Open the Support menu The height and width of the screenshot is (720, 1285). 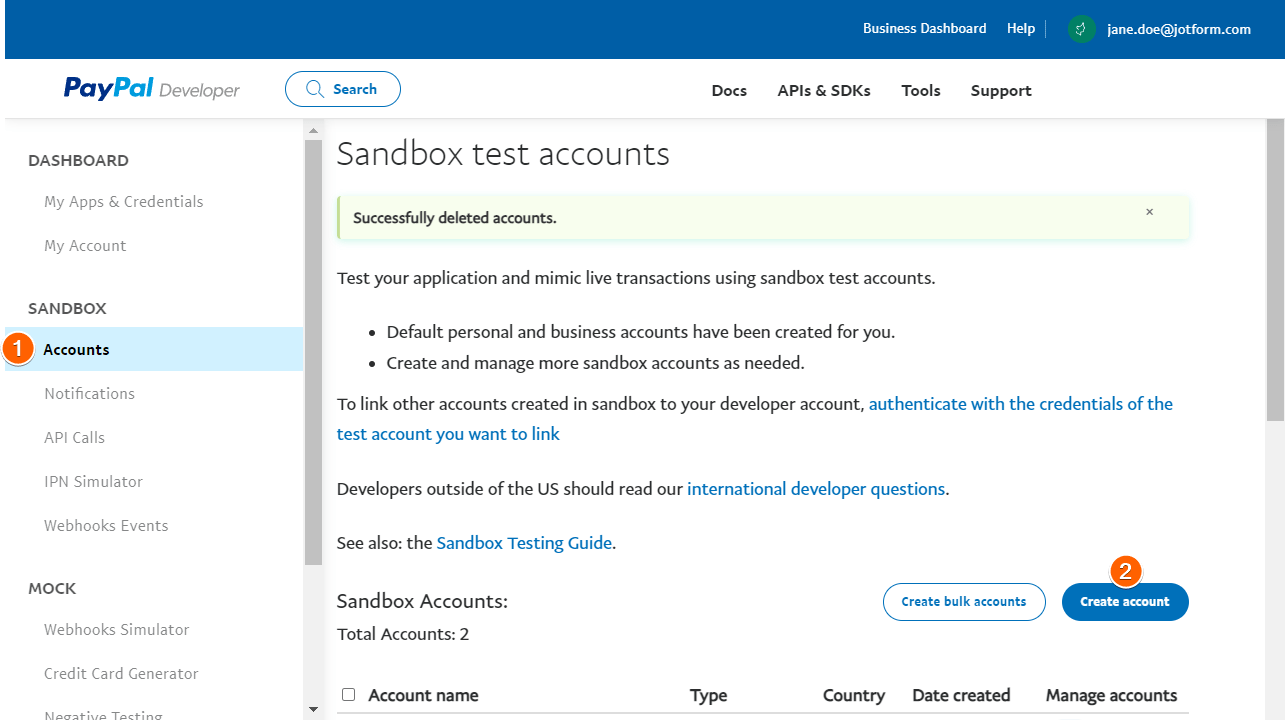(1001, 90)
